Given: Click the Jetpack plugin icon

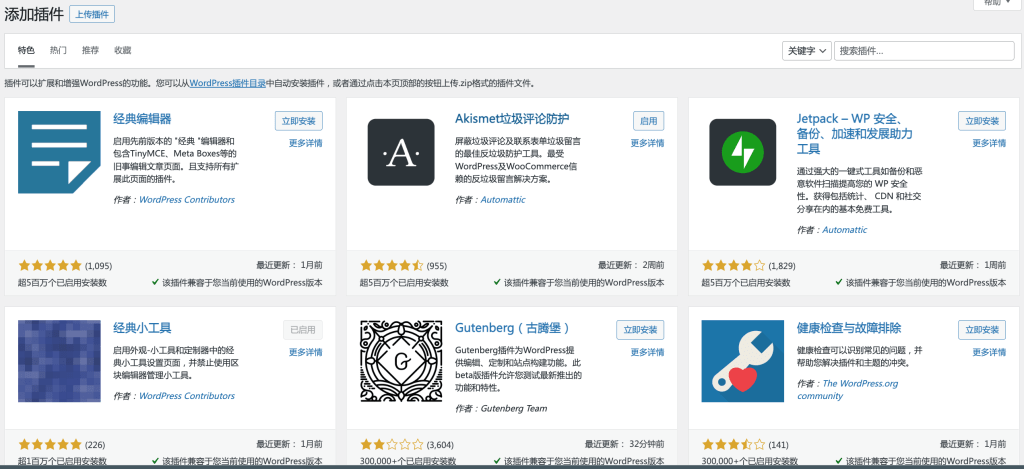Looking at the screenshot, I should tap(743, 152).
